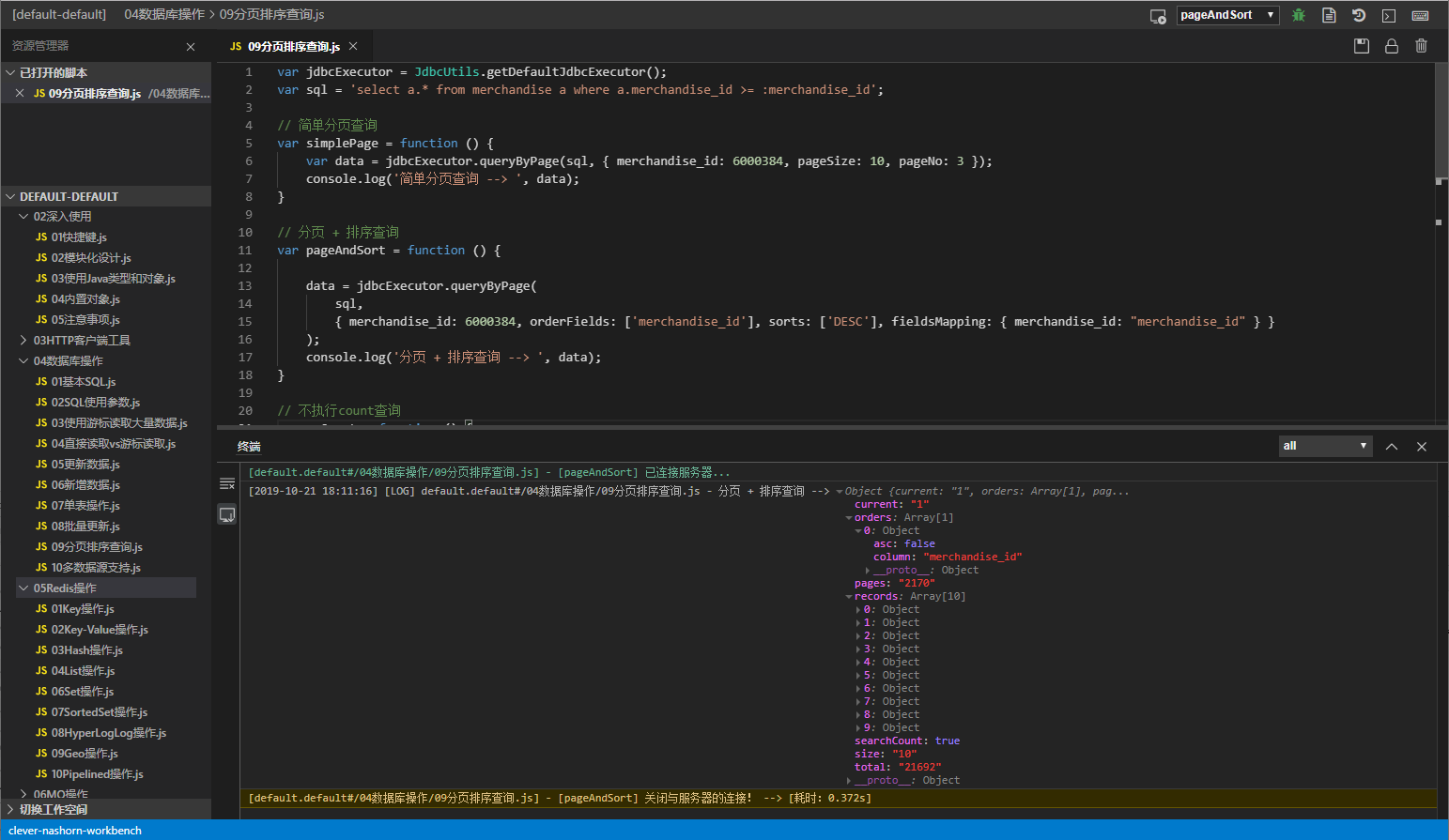The width and height of the screenshot is (1449, 840).
Task: Open 08HyperLogLog操作.js file
Action: point(108,733)
